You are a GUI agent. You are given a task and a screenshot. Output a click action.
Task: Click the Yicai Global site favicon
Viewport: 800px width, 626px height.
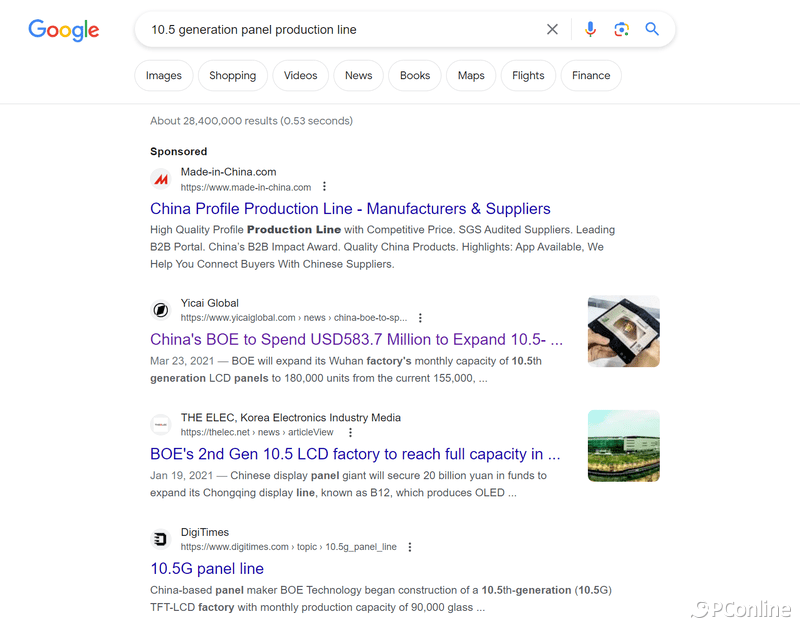tap(161, 310)
